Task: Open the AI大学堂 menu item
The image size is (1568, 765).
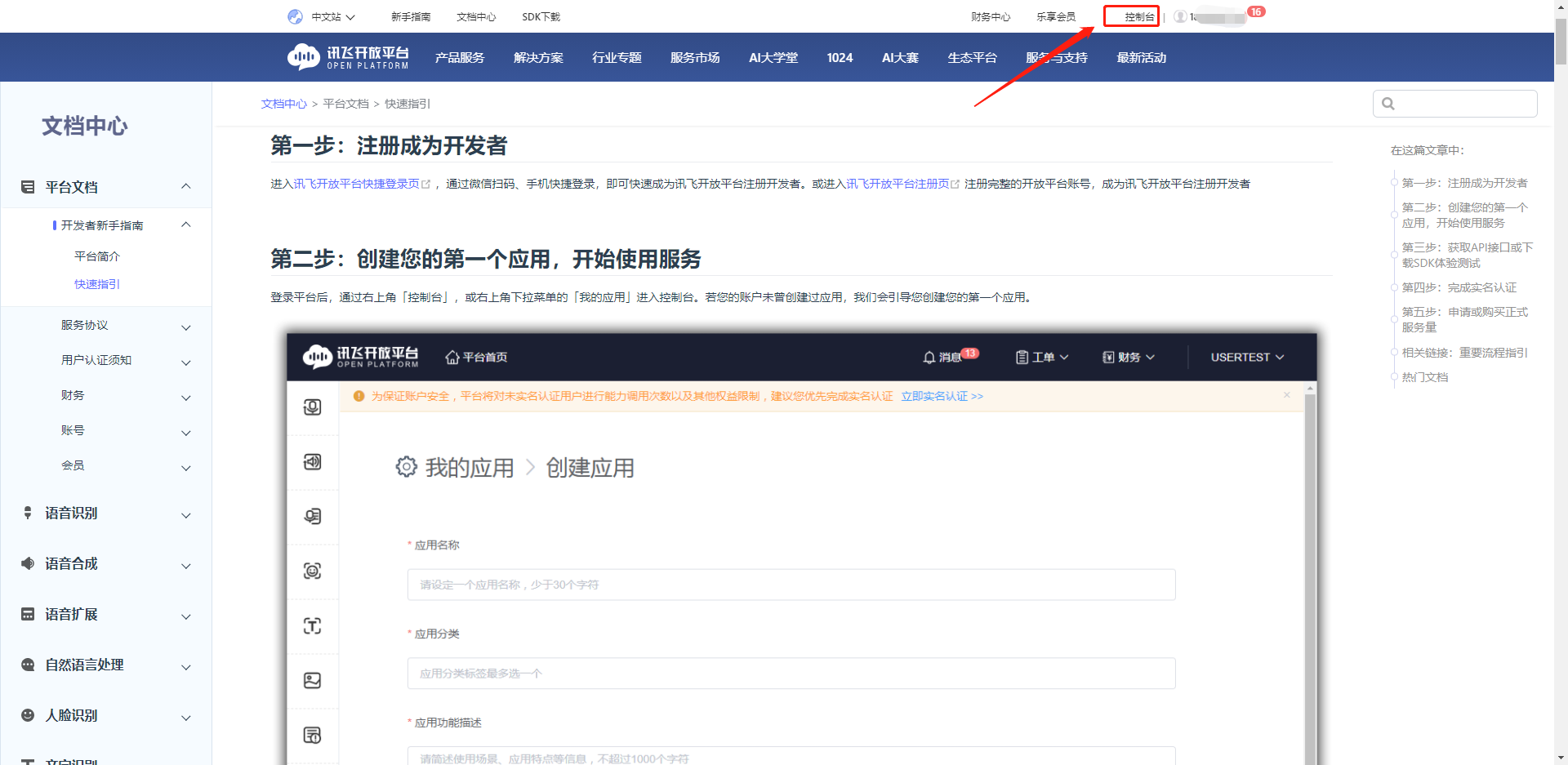Action: click(773, 57)
